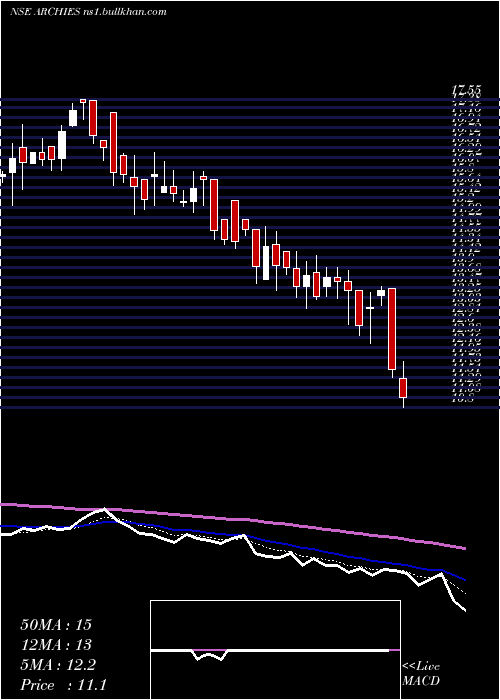Click the NSE ARCHIES ns1.bullkhan.com title text

click(88, 12)
